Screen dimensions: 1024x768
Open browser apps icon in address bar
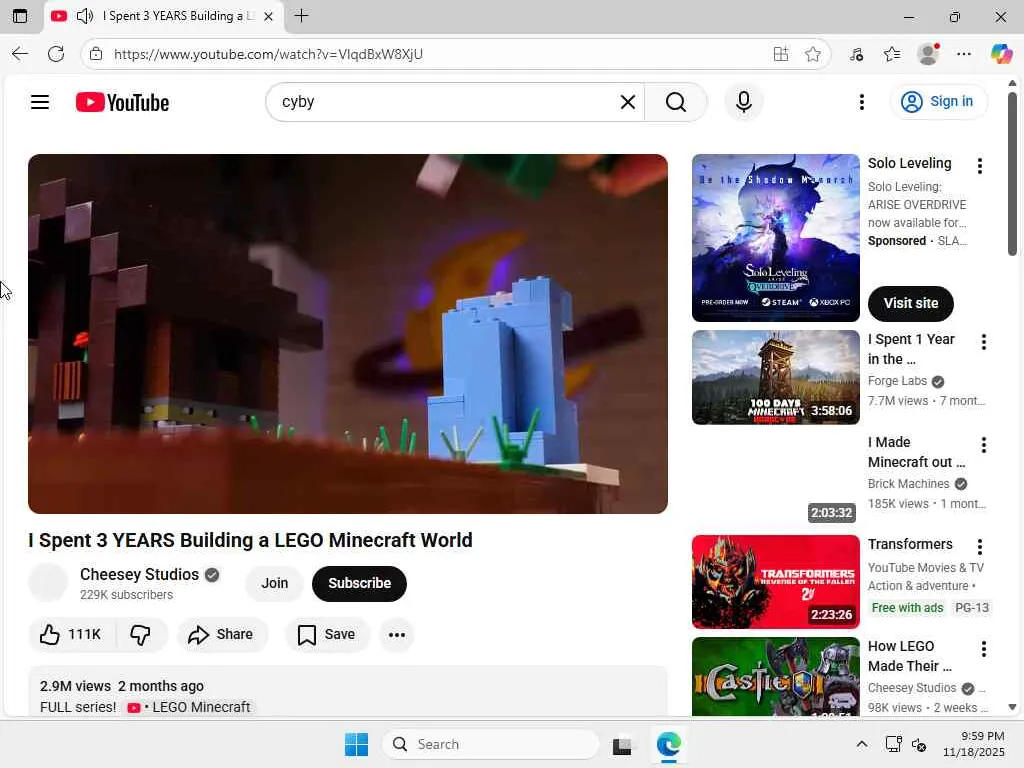780,54
